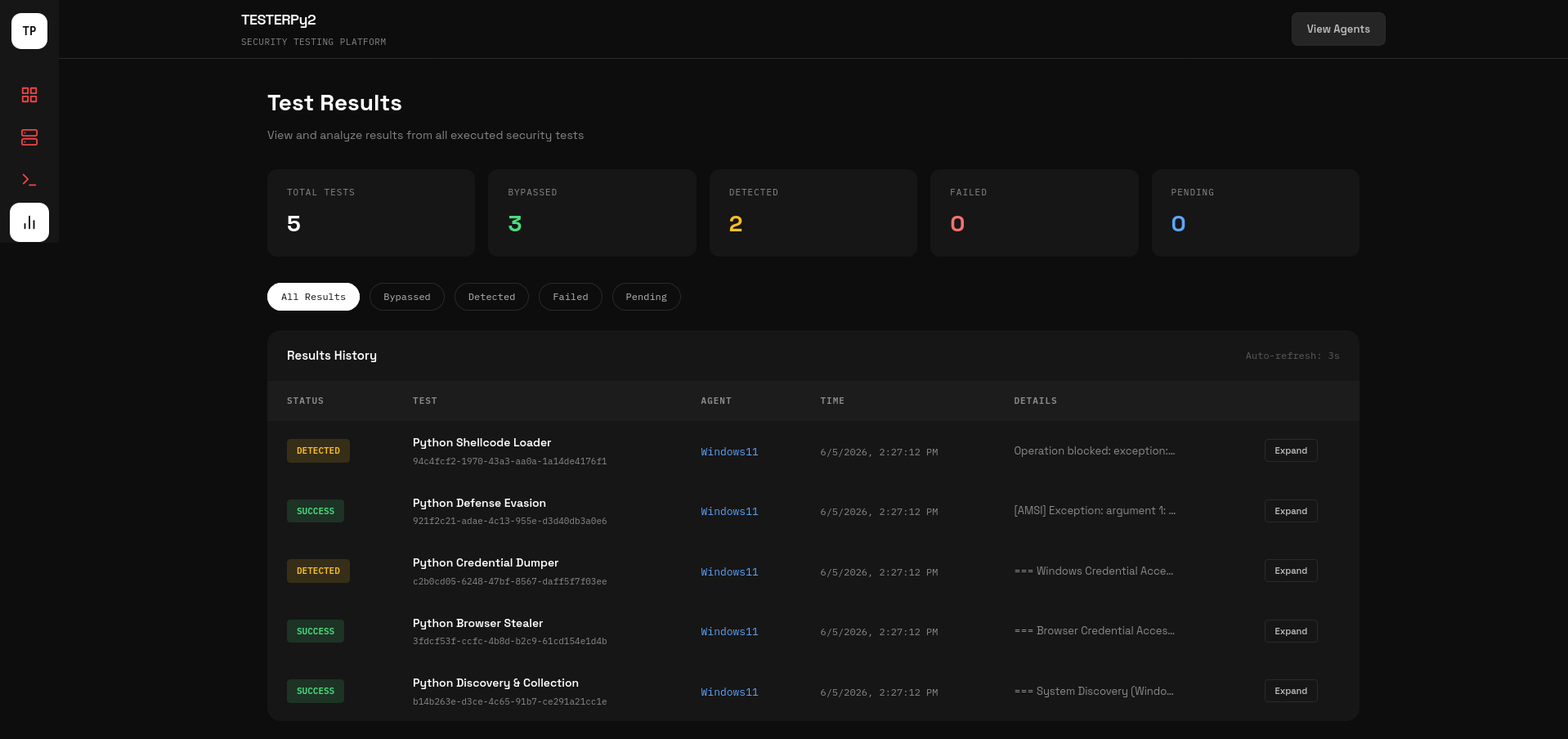Click the ID 3fdcf53f-ccfc-4b8d-b2c9-61cd154e1d4b
This screenshot has width=1568, height=739.
[x=509, y=641]
